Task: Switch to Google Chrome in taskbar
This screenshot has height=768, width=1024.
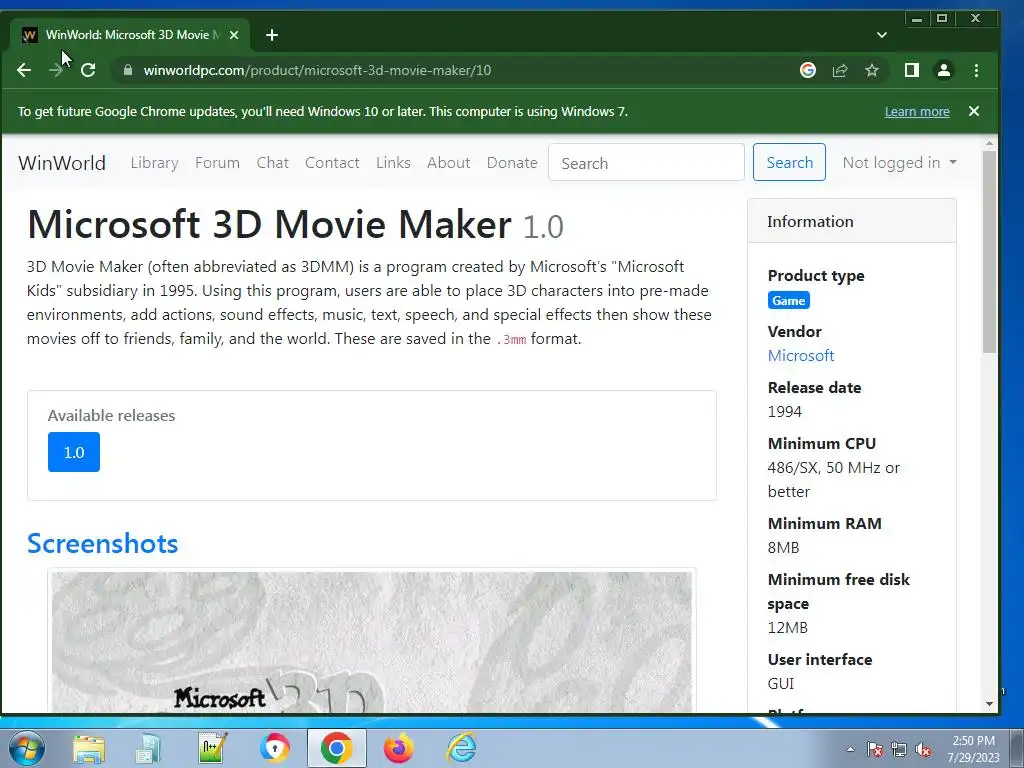Action: (x=336, y=748)
